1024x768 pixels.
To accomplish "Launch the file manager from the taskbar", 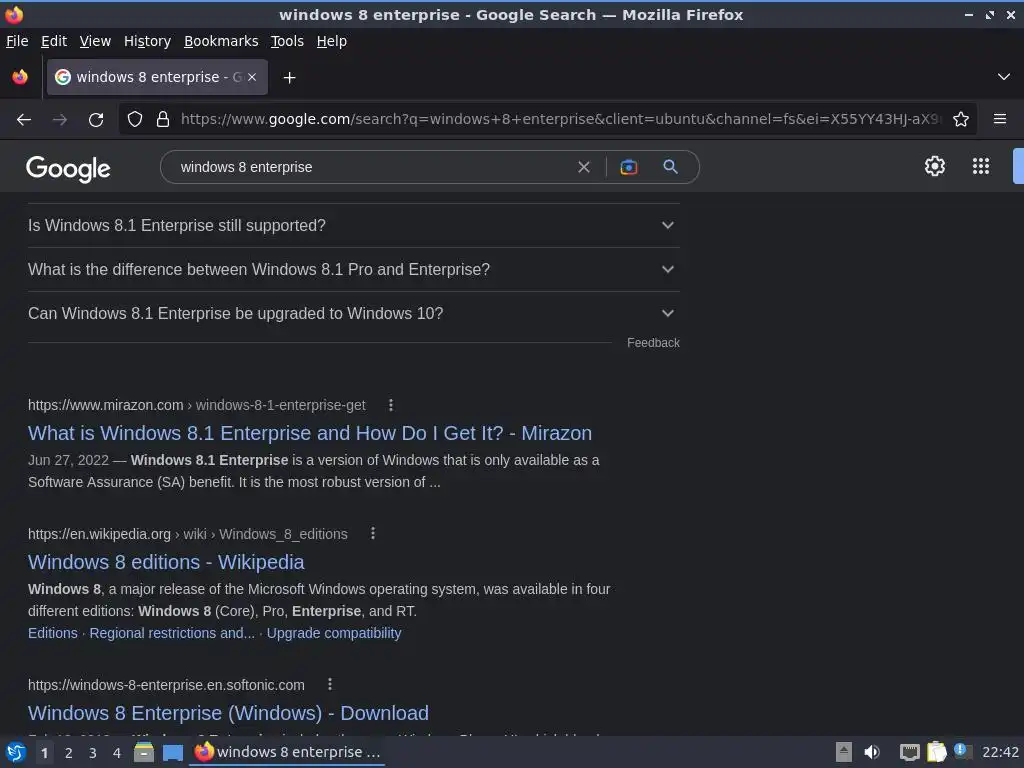I will click(x=144, y=752).
